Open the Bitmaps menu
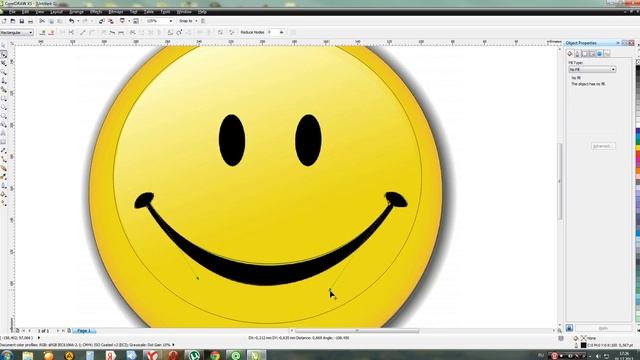This screenshot has height=360, width=640. point(116,12)
